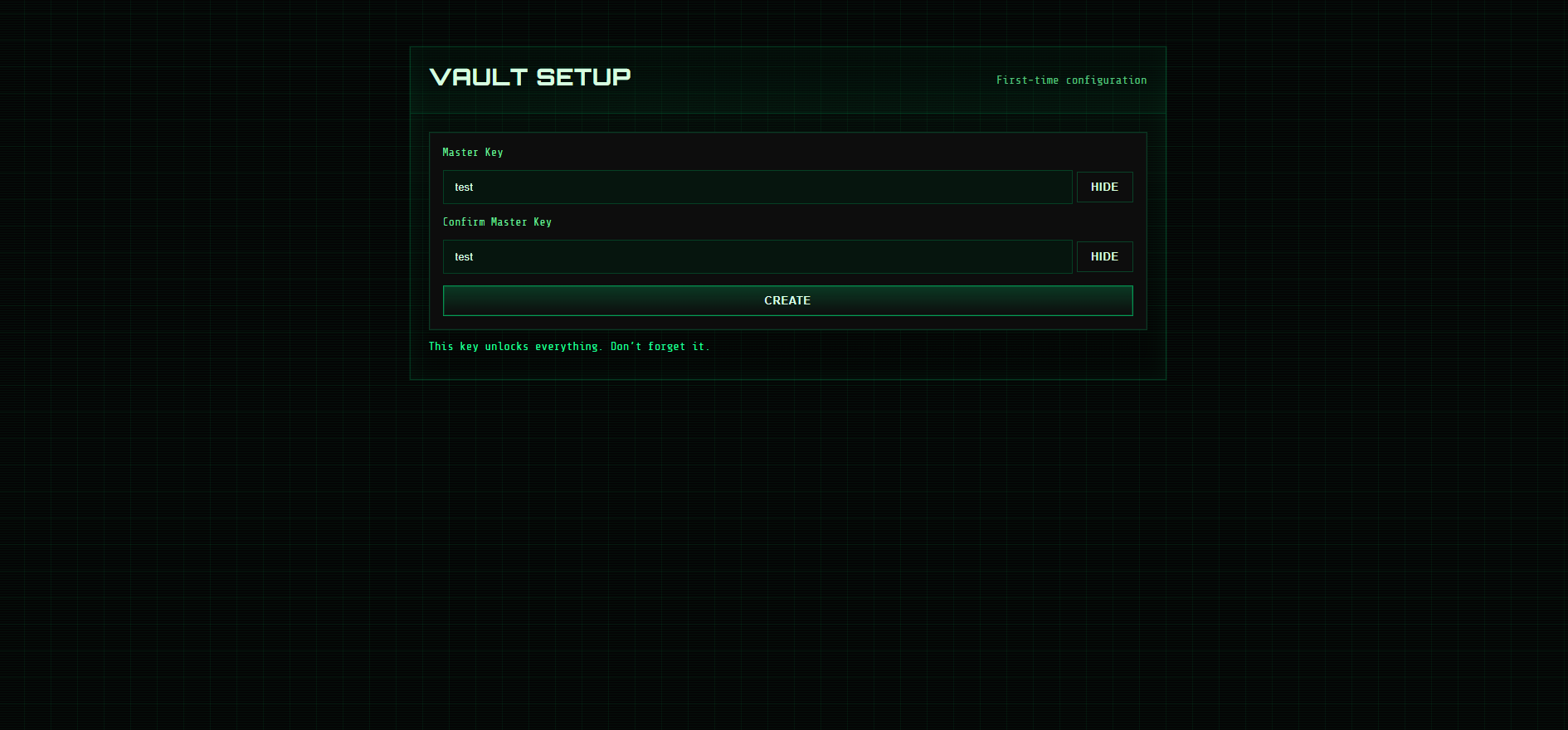This screenshot has height=730, width=1568.
Task: Click the 'Master Key' field label
Action: click(x=473, y=153)
